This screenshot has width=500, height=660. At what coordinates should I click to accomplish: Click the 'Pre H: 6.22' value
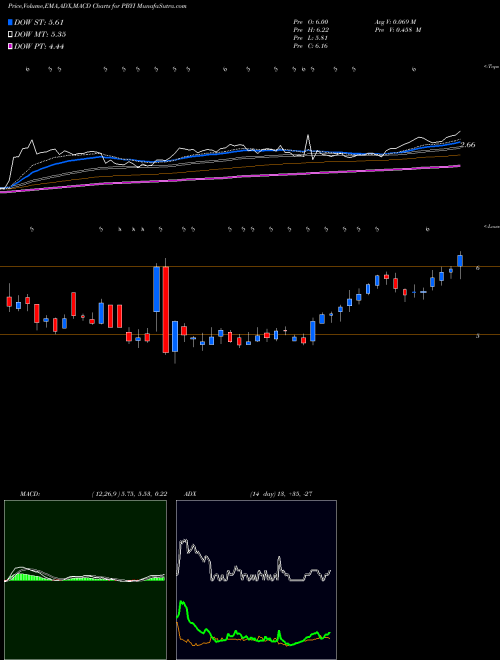311,30
